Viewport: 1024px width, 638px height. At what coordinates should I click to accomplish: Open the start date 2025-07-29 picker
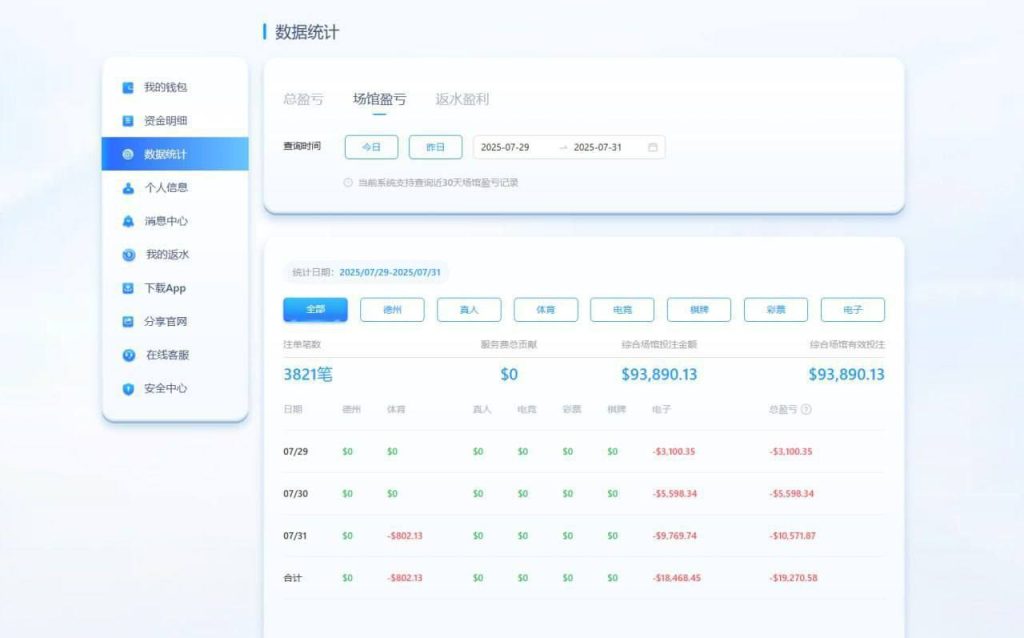[x=505, y=147]
